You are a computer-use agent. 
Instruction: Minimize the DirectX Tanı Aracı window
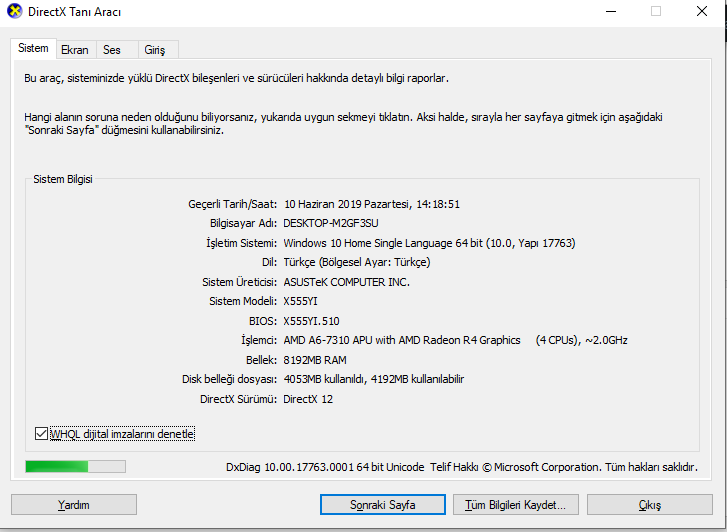pyautogui.click(x=611, y=11)
